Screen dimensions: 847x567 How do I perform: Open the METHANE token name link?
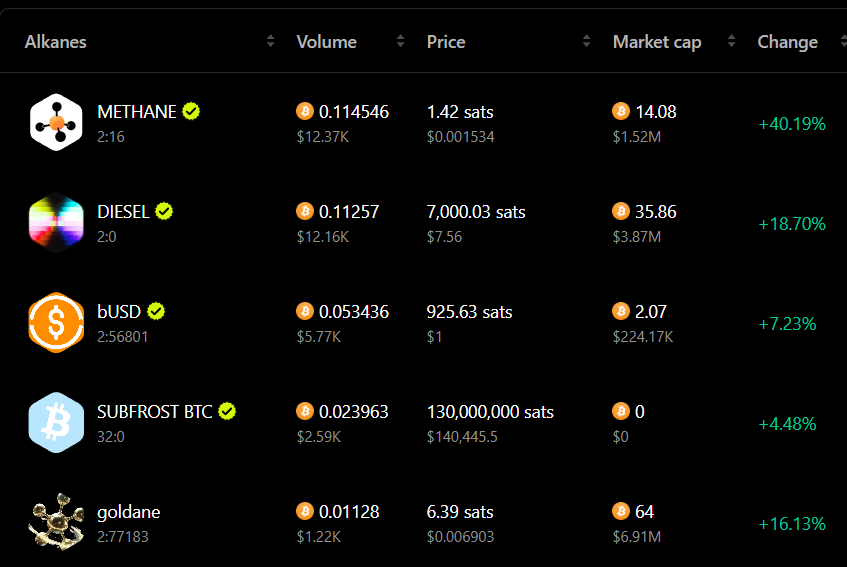[x=137, y=112]
